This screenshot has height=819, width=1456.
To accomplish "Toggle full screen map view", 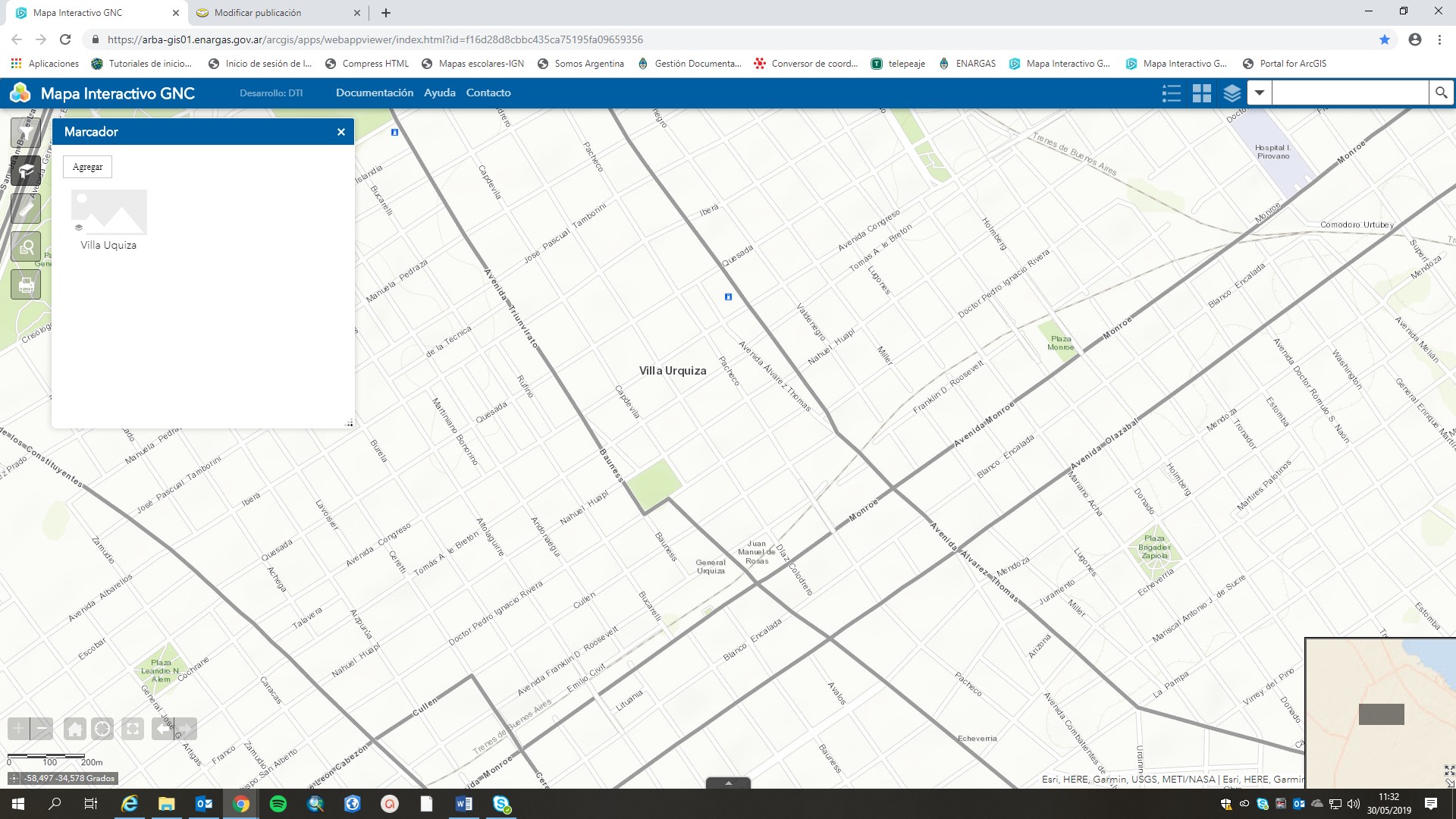I will coord(133,729).
